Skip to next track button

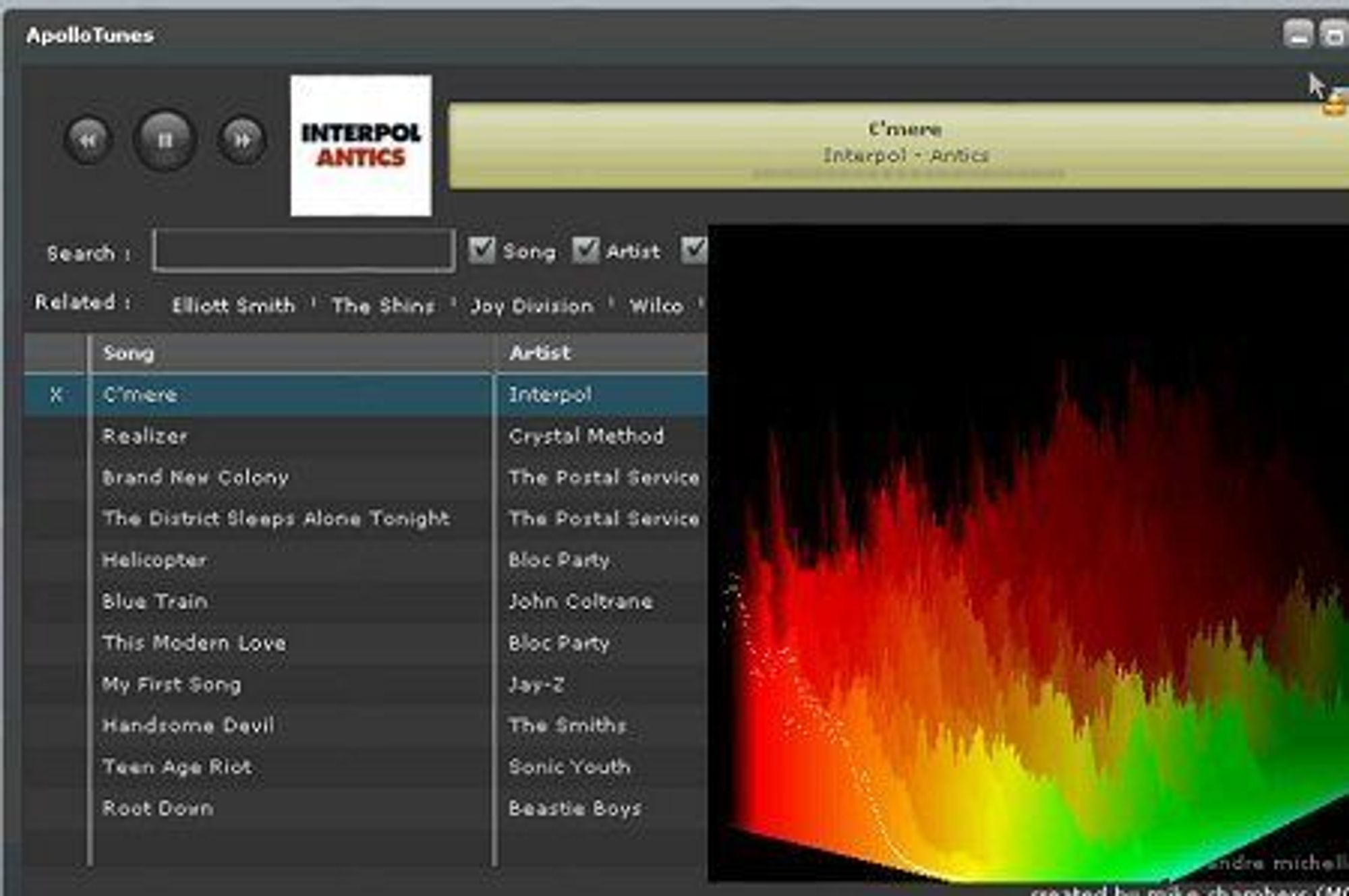pyautogui.click(x=241, y=140)
